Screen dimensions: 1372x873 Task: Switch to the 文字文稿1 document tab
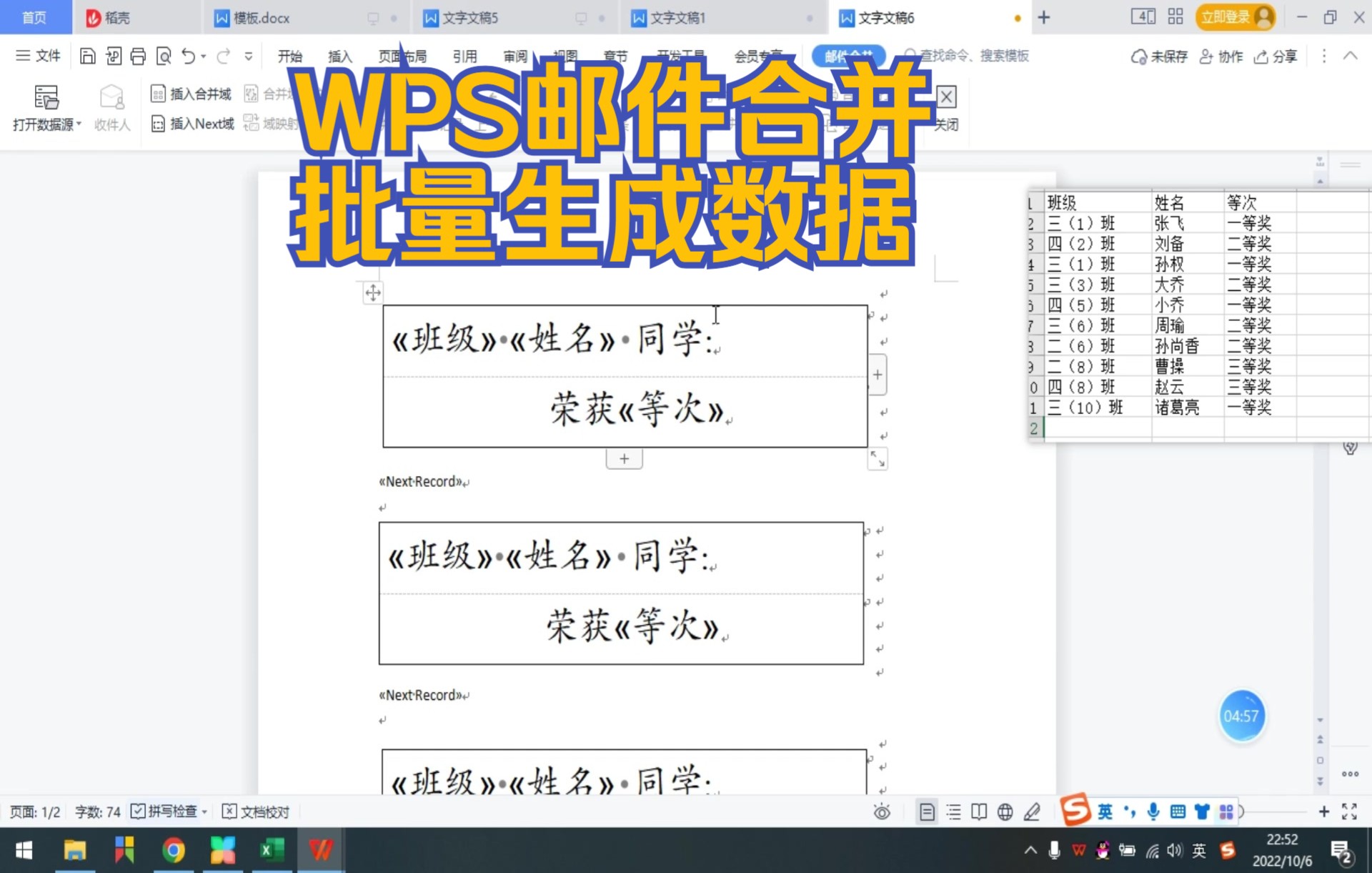pyautogui.click(x=723, y=17)
